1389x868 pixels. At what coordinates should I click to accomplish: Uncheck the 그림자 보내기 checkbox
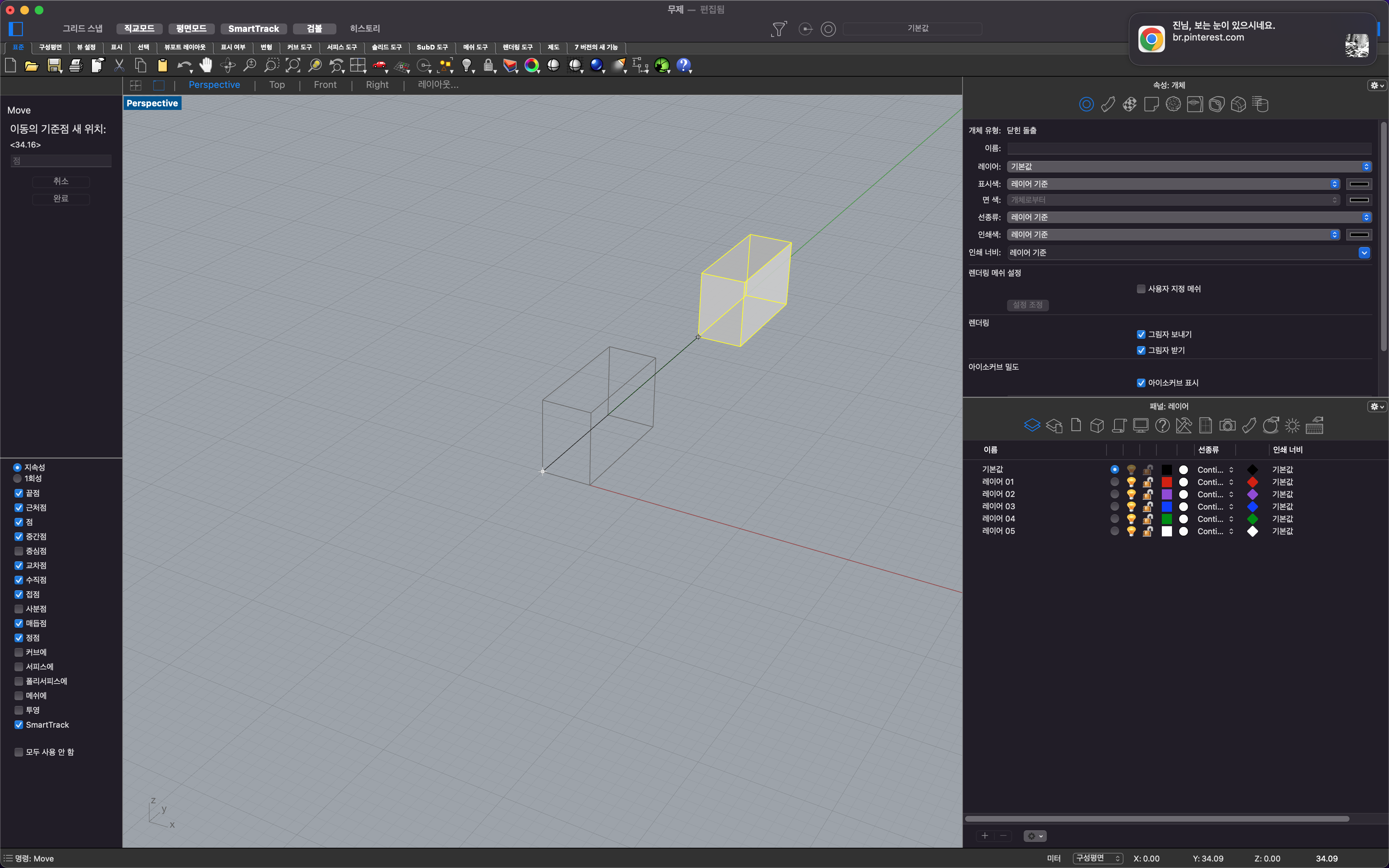point(1140,335)
